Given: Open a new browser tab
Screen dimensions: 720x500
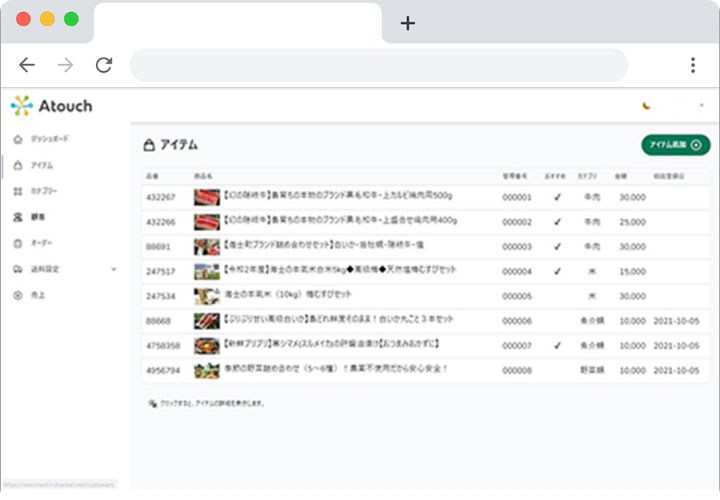Looking at the screenshot, I should (407, 23).
